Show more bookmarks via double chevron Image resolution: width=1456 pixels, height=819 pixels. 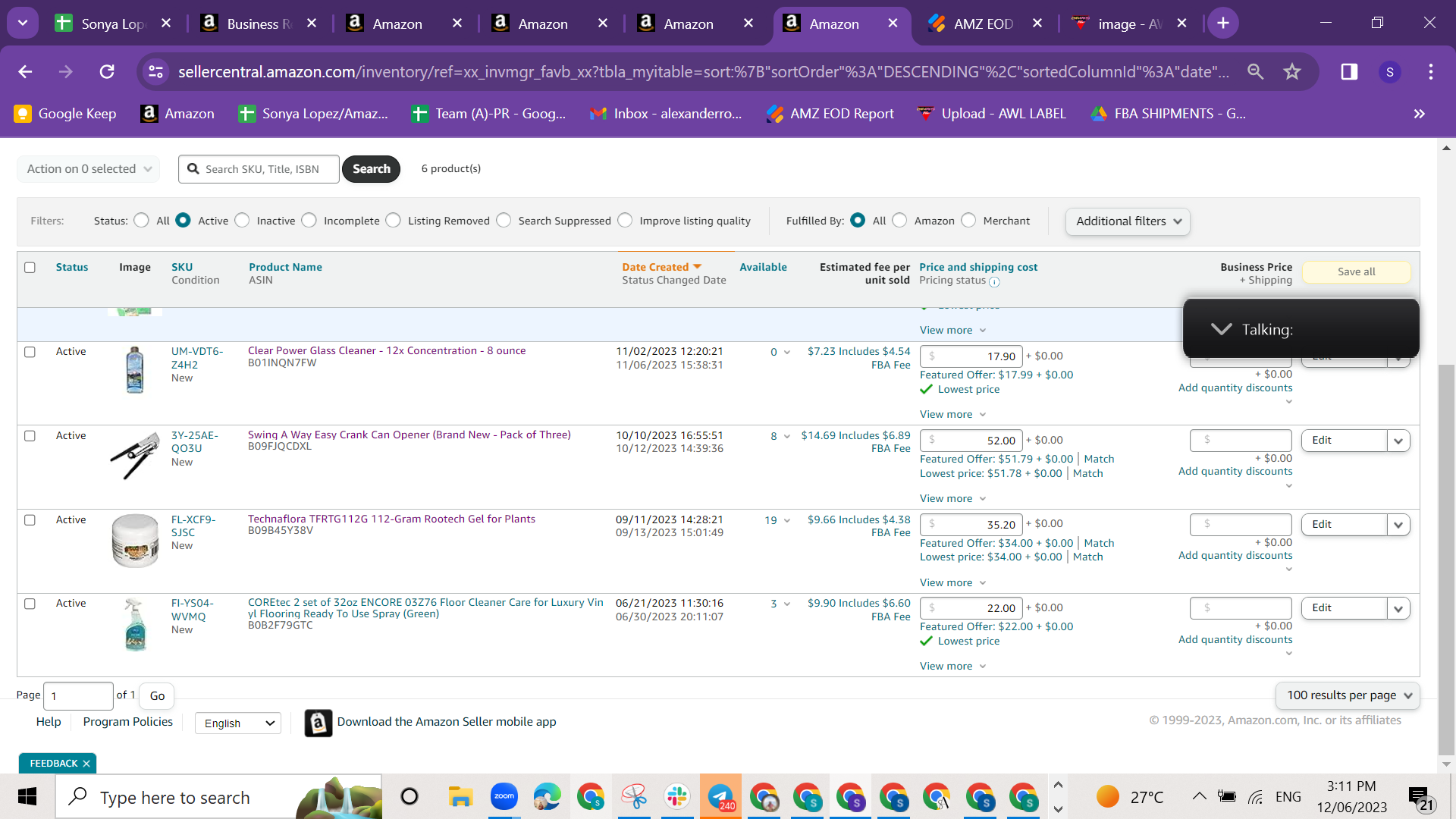pos(1419,114)
